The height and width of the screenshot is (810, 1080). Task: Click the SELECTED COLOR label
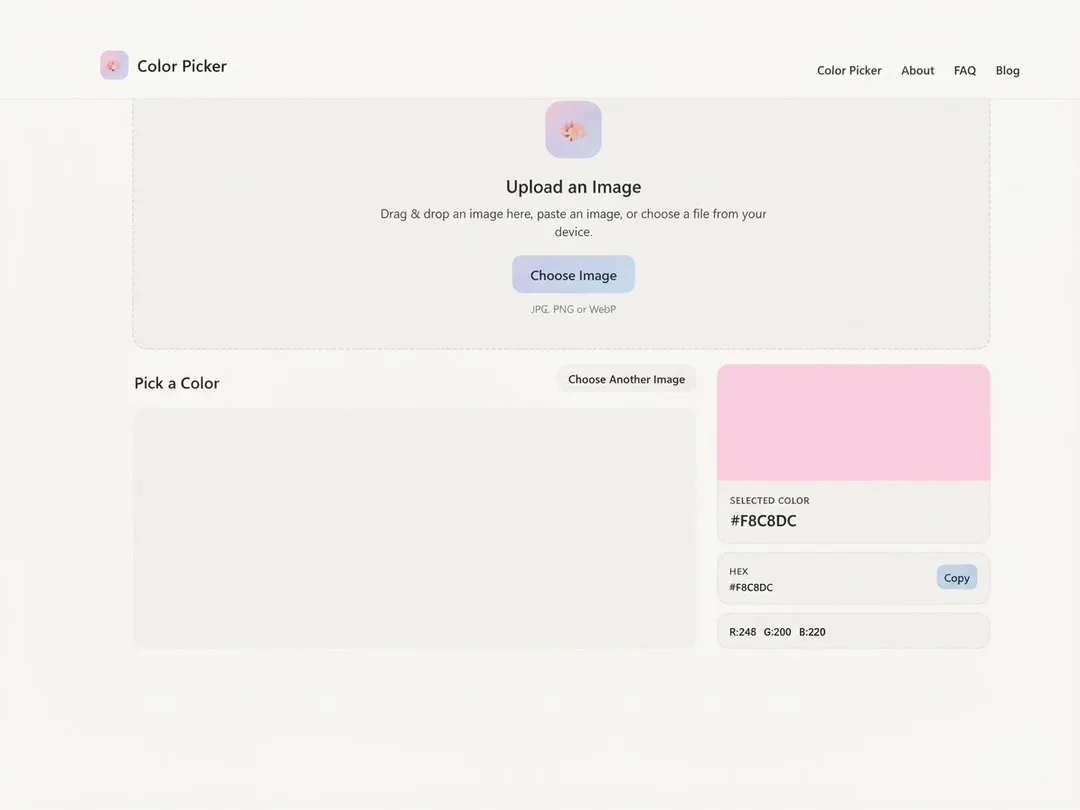click(769, 501)
